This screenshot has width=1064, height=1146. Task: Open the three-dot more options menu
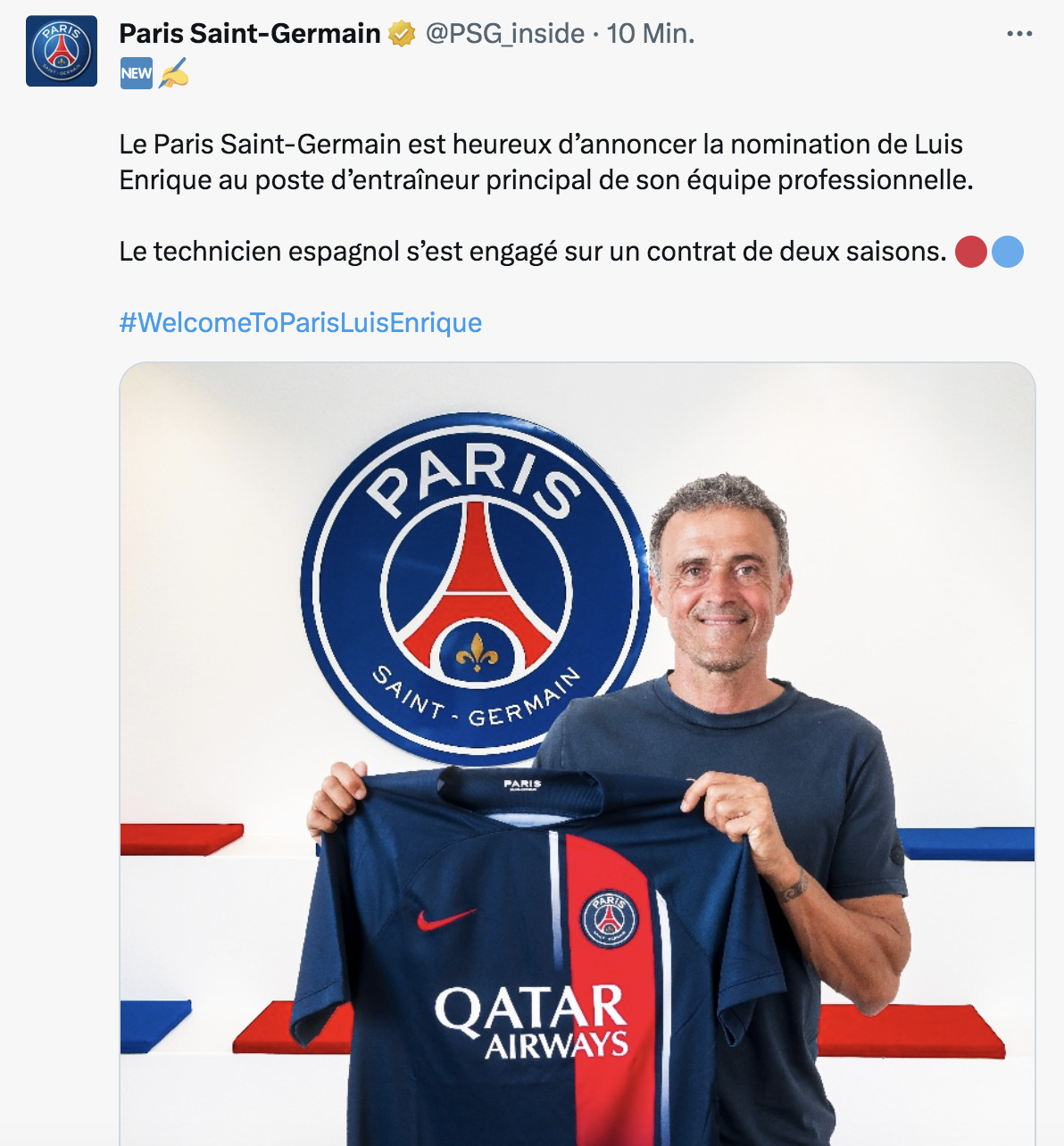coord(1018,34)
